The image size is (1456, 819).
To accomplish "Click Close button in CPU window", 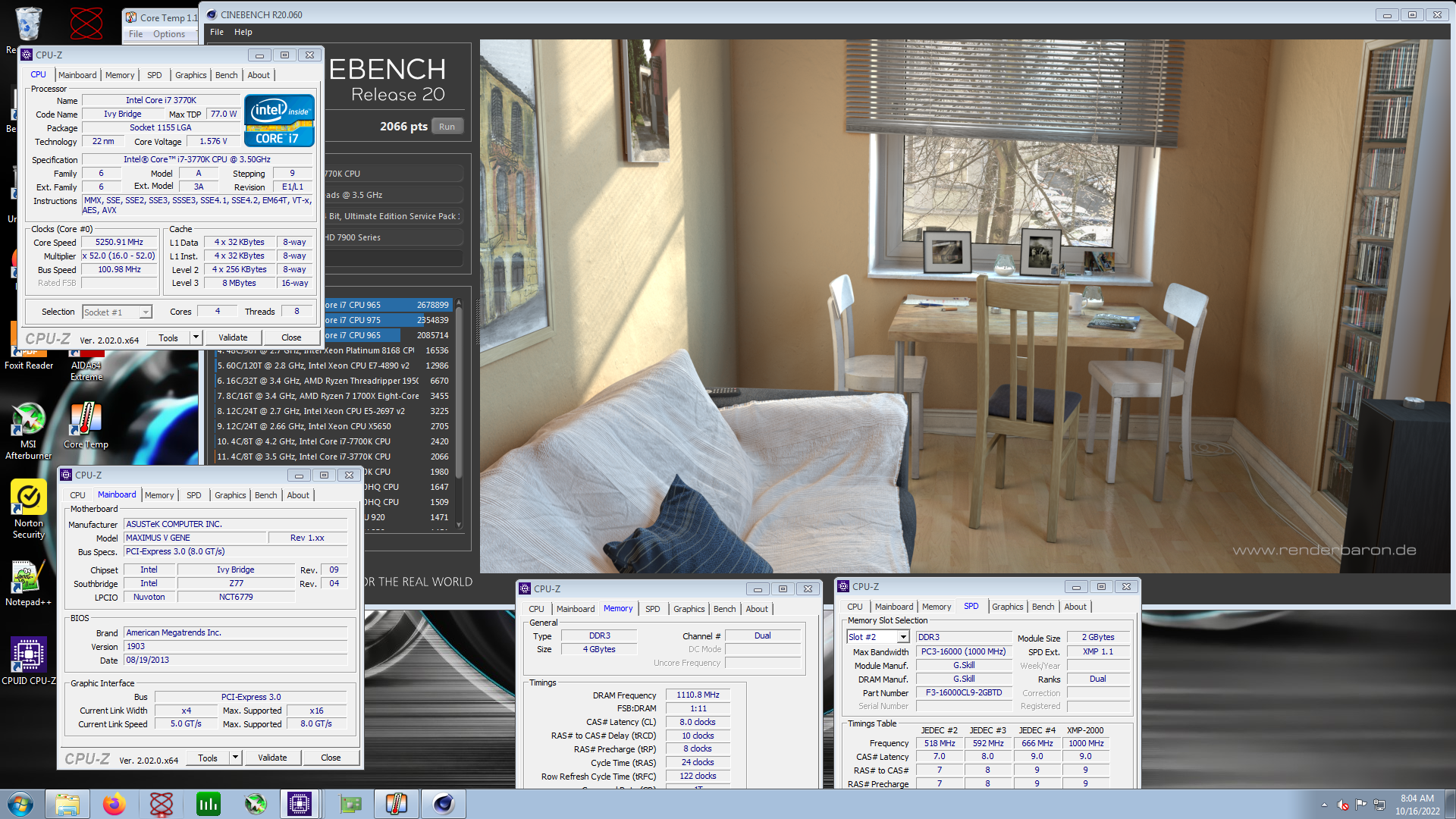I will (291, 337).
